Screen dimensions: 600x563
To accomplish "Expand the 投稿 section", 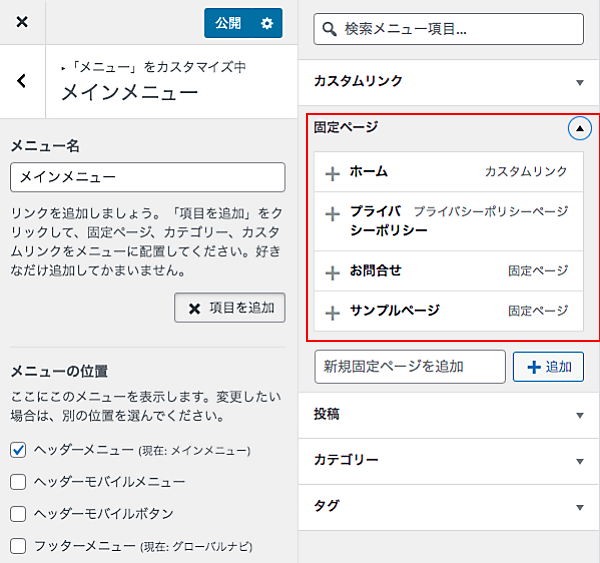I will point(579,415).
